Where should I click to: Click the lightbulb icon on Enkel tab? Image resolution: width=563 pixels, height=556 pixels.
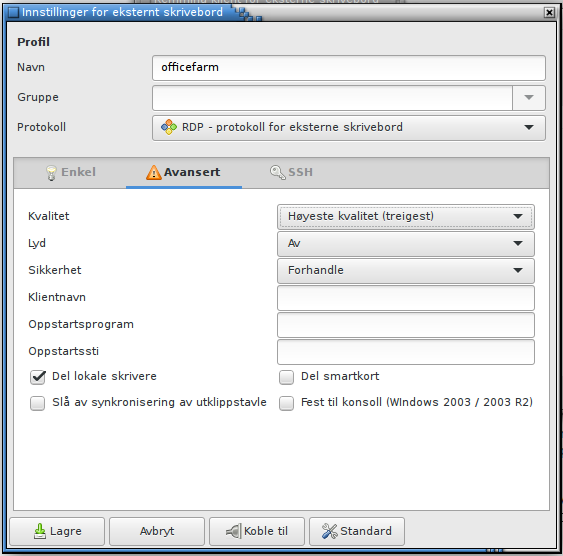[51, 173]
